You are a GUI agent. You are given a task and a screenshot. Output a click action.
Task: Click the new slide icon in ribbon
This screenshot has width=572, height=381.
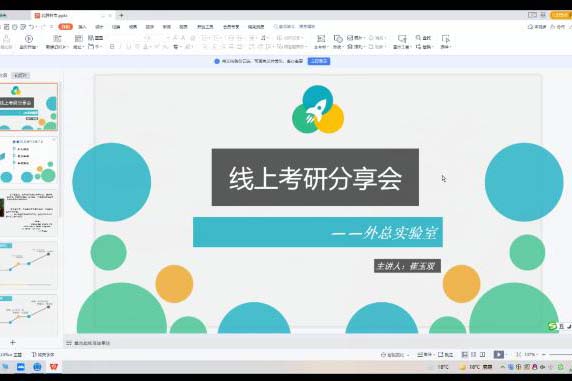[57, 39]
